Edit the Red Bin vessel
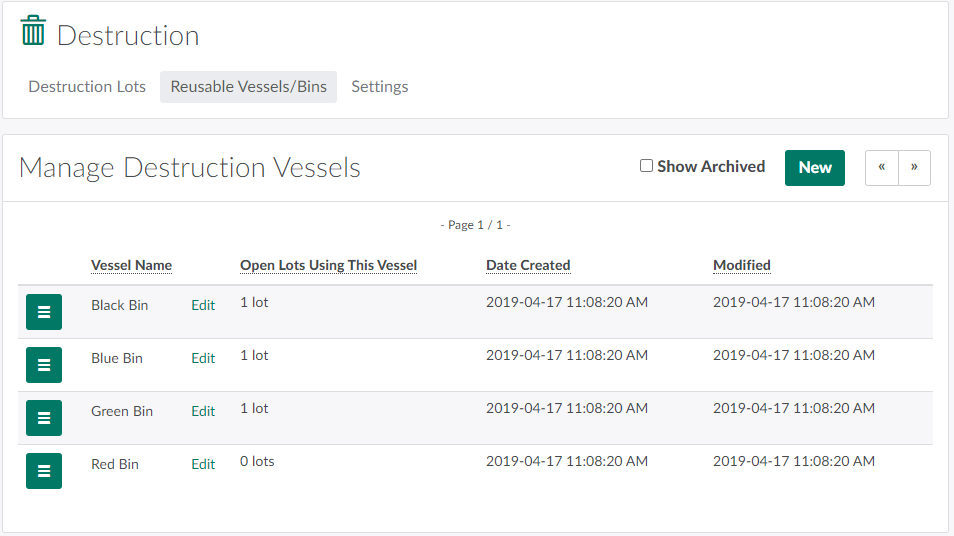 pos(203,465)
